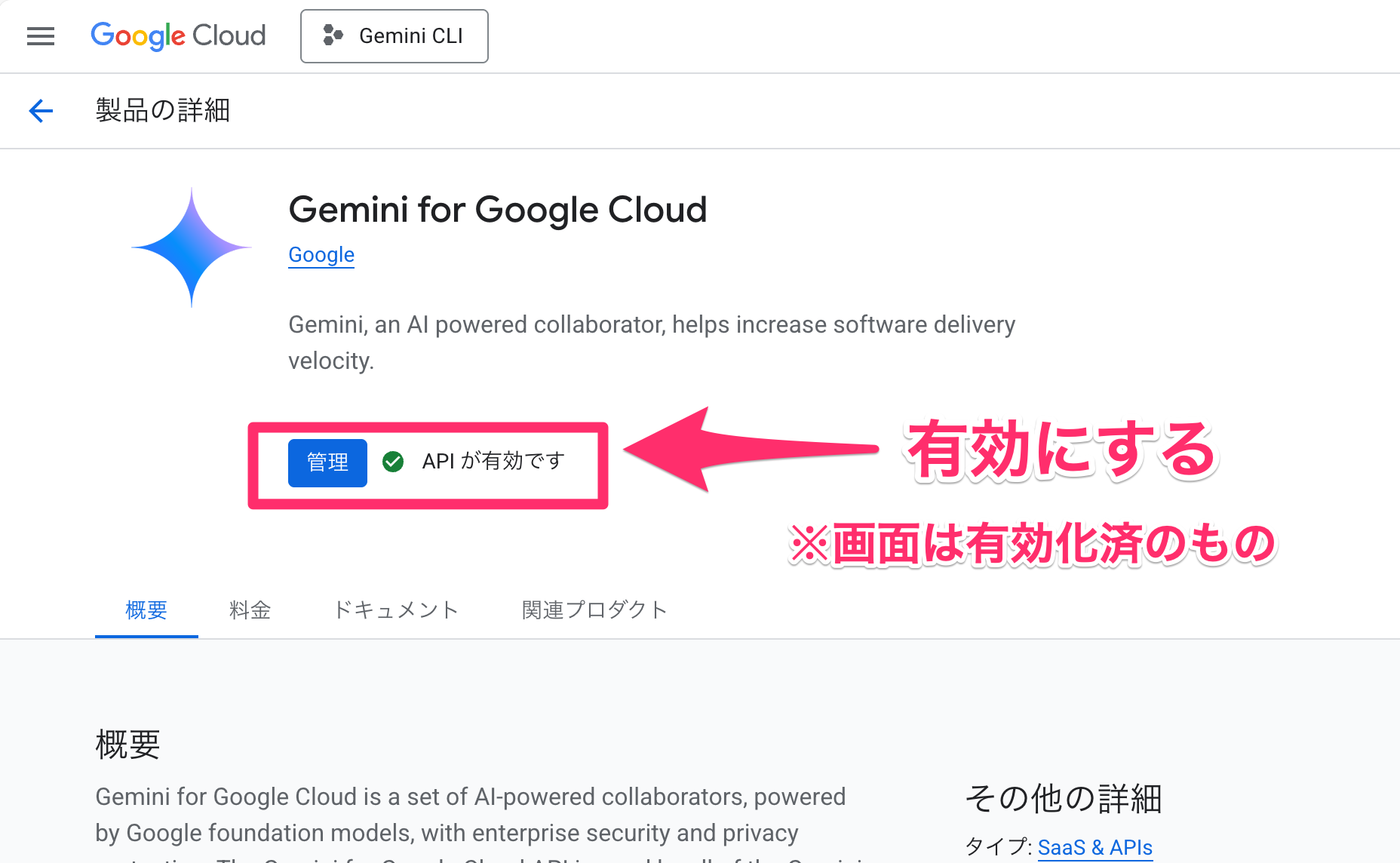This screenshot has width=1400, height=863.
Task: Click the API が有効です status text
Action: point(492,462)
